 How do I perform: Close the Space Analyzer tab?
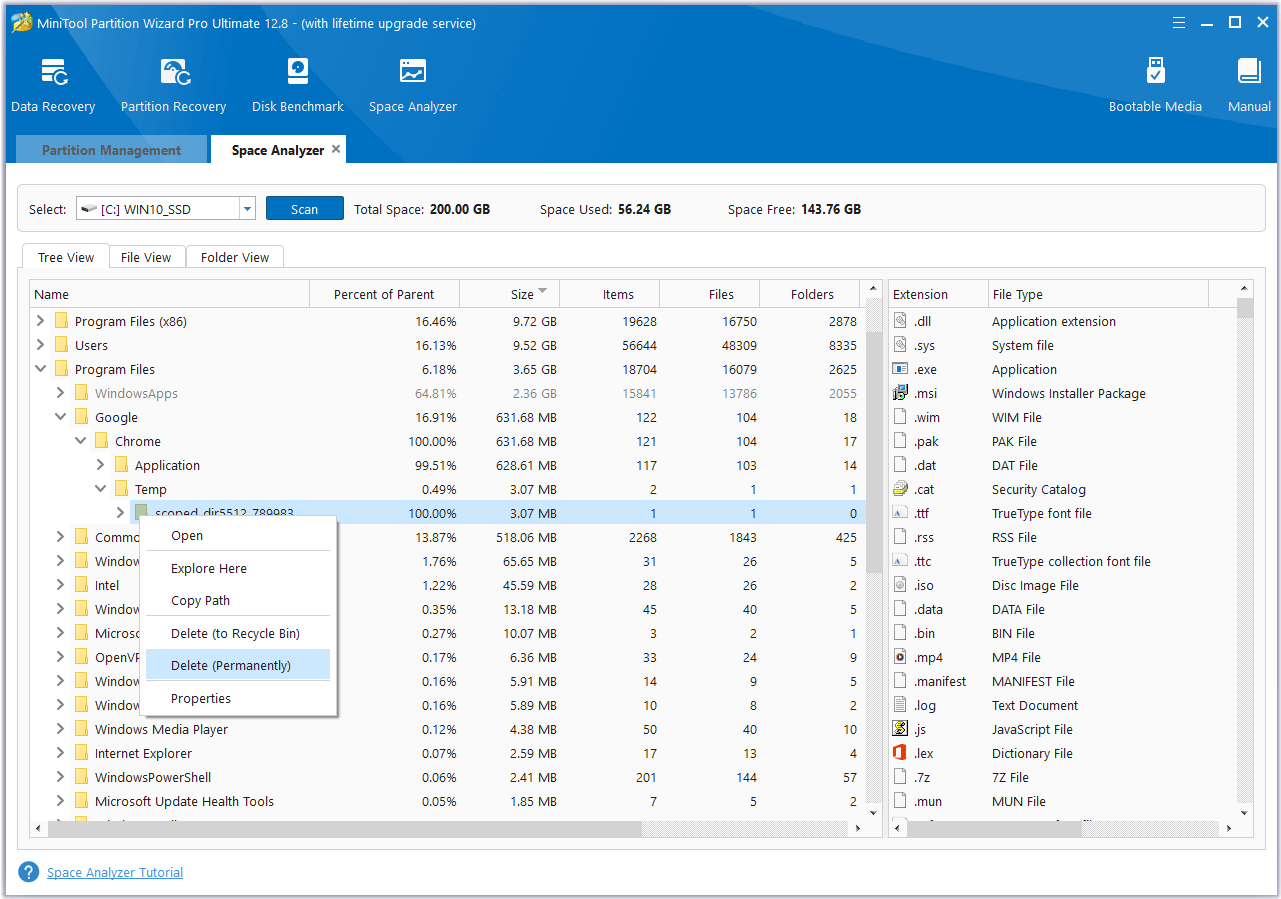click(336, 149)
